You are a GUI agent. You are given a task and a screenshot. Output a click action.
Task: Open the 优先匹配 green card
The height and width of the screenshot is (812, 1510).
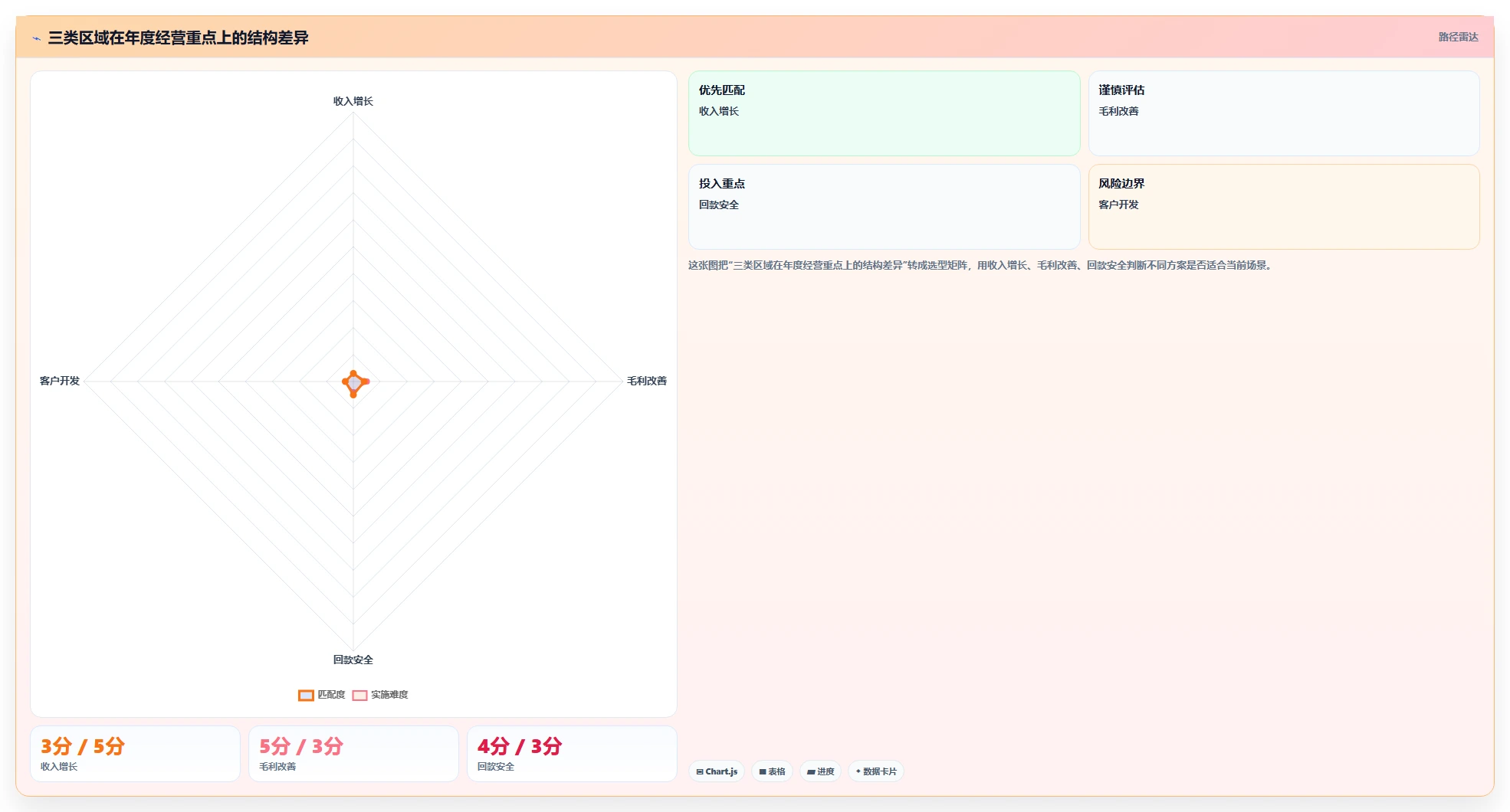pos(884,113)
